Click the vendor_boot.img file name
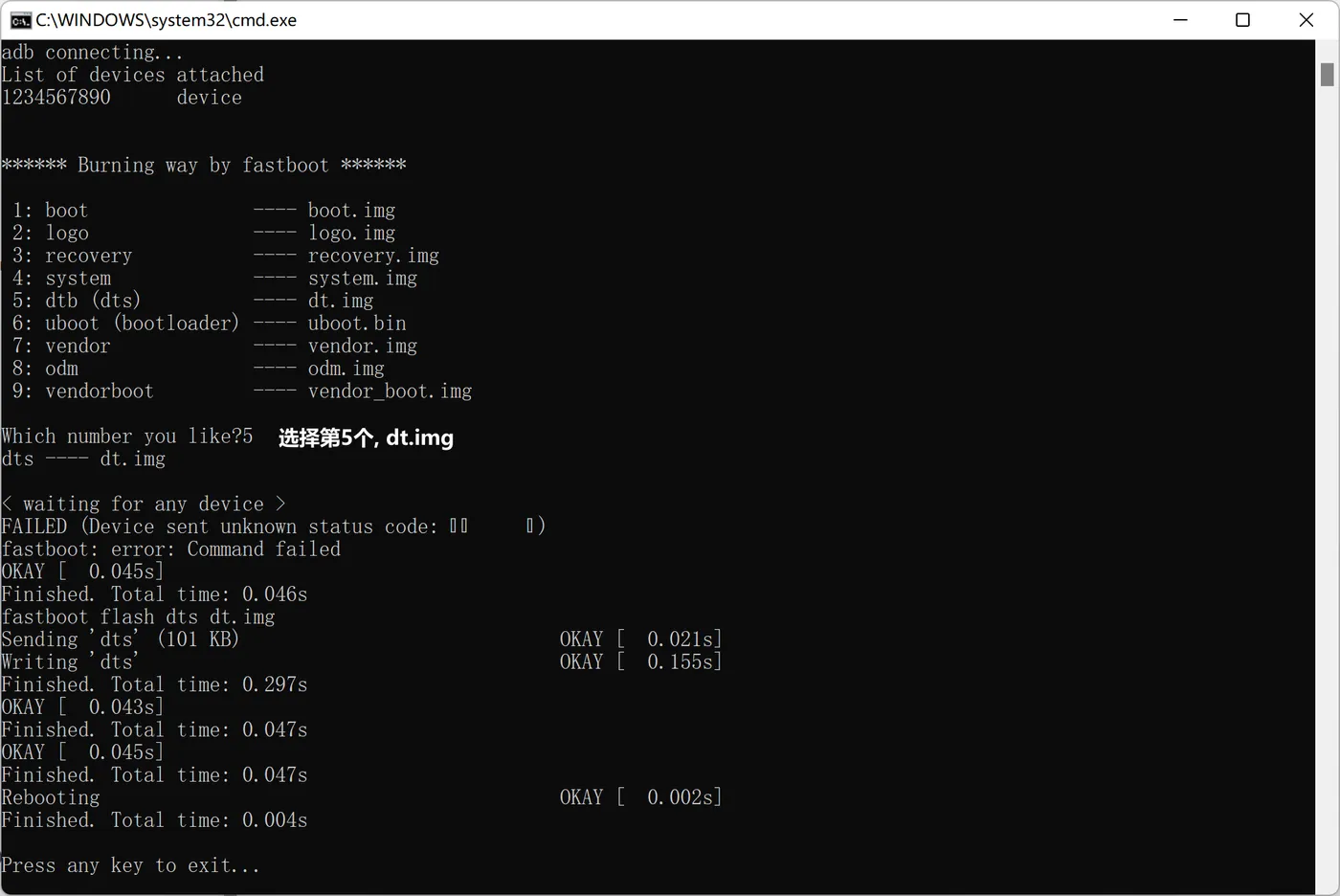This screenshot has width=1340, height=896. pos(390,392)
